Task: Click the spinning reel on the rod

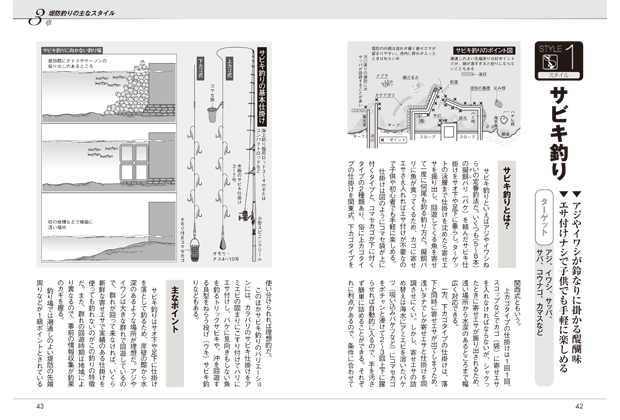Action: coord(246,216)
